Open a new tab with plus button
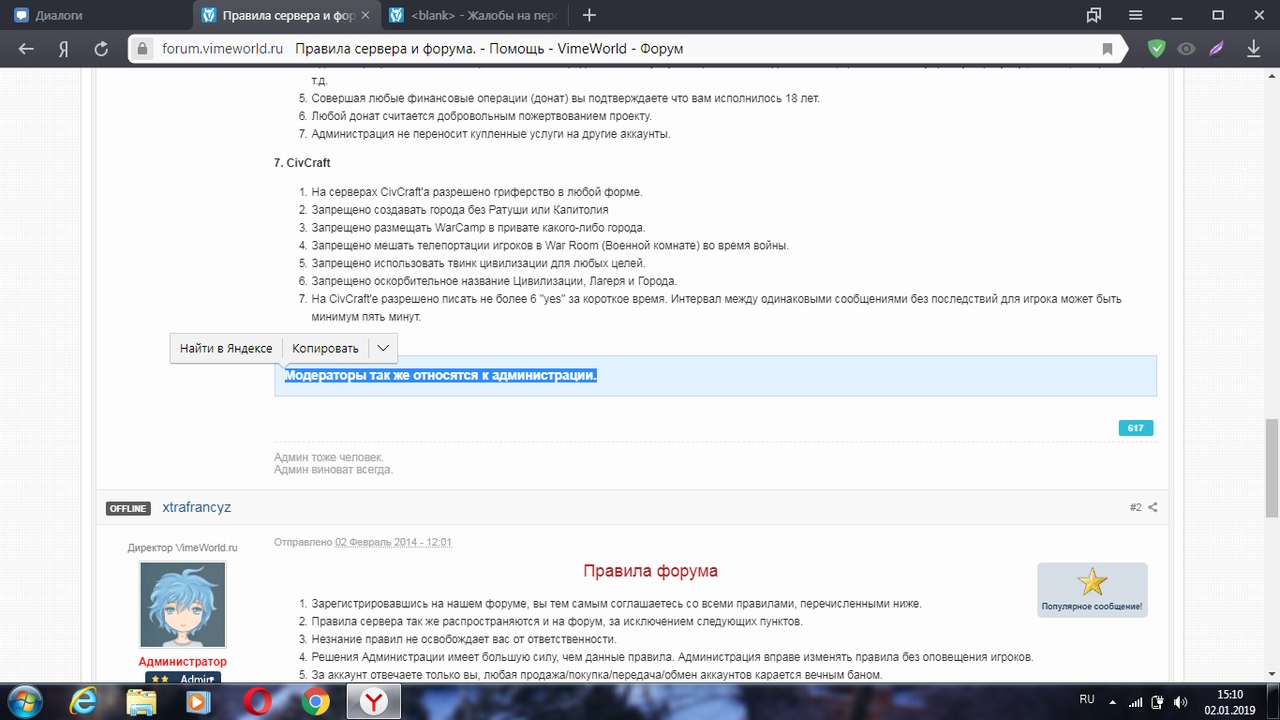Image resolution: width=1280 pixels, height=720 pixels. click(x=589, y=15)
